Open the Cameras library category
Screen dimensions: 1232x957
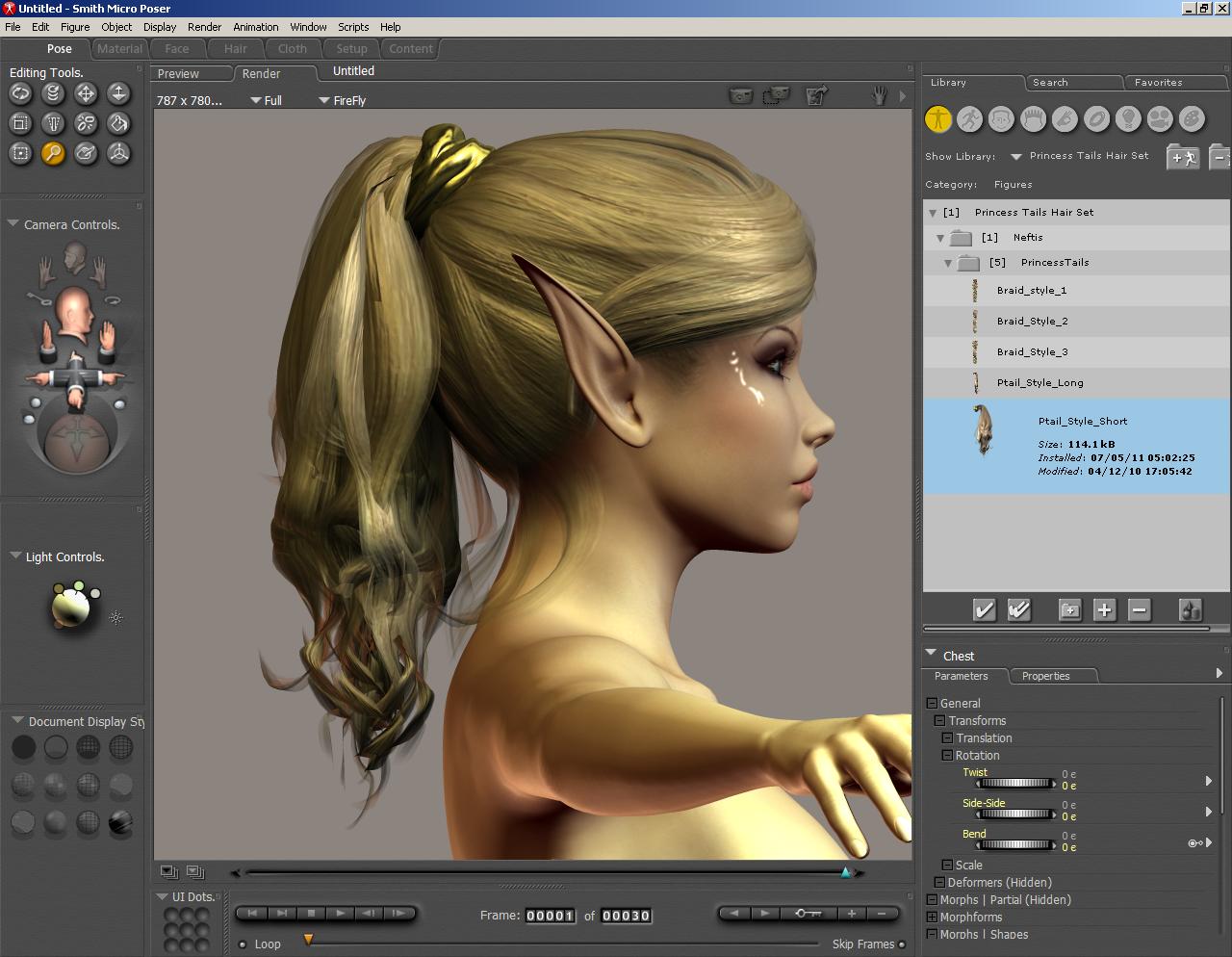(x=1160, y=118)
